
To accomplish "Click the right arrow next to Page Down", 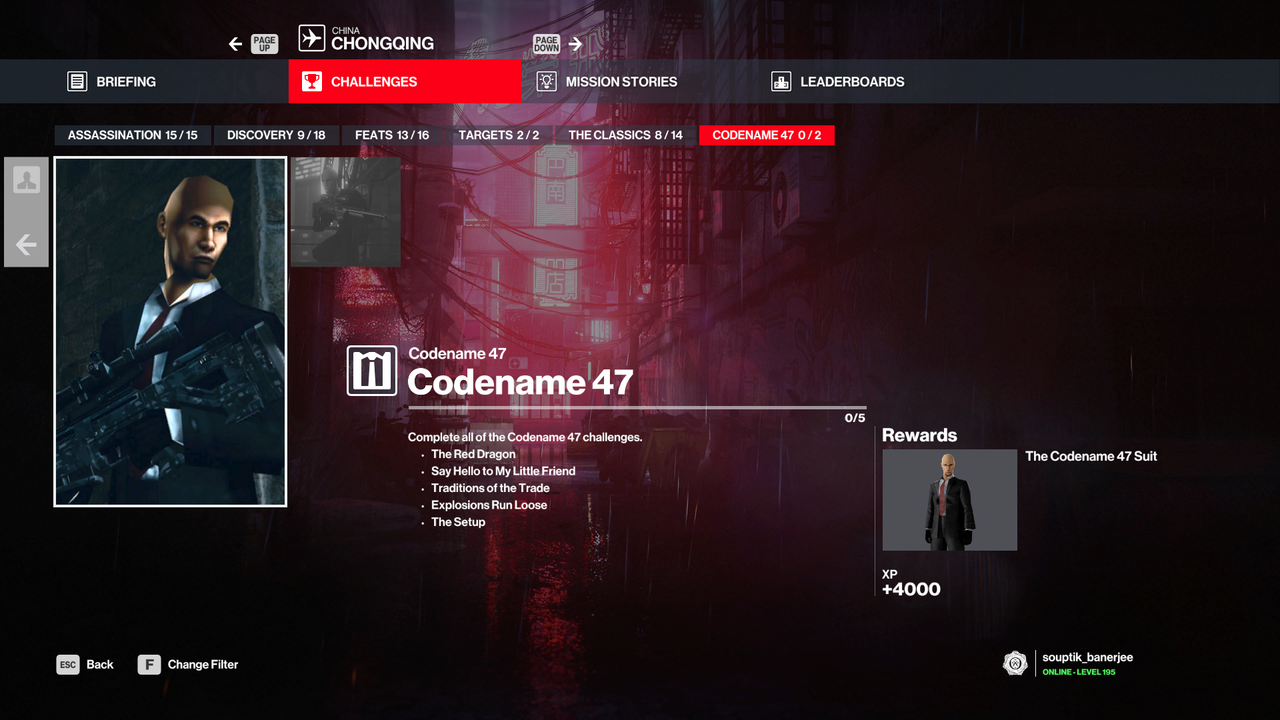I will pyautogui.click(x=575, y=44).
